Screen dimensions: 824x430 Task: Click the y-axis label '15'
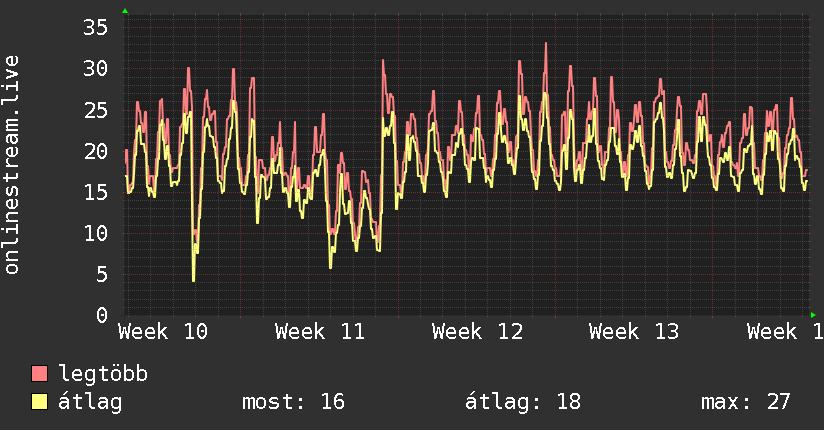tap(96, 192)
